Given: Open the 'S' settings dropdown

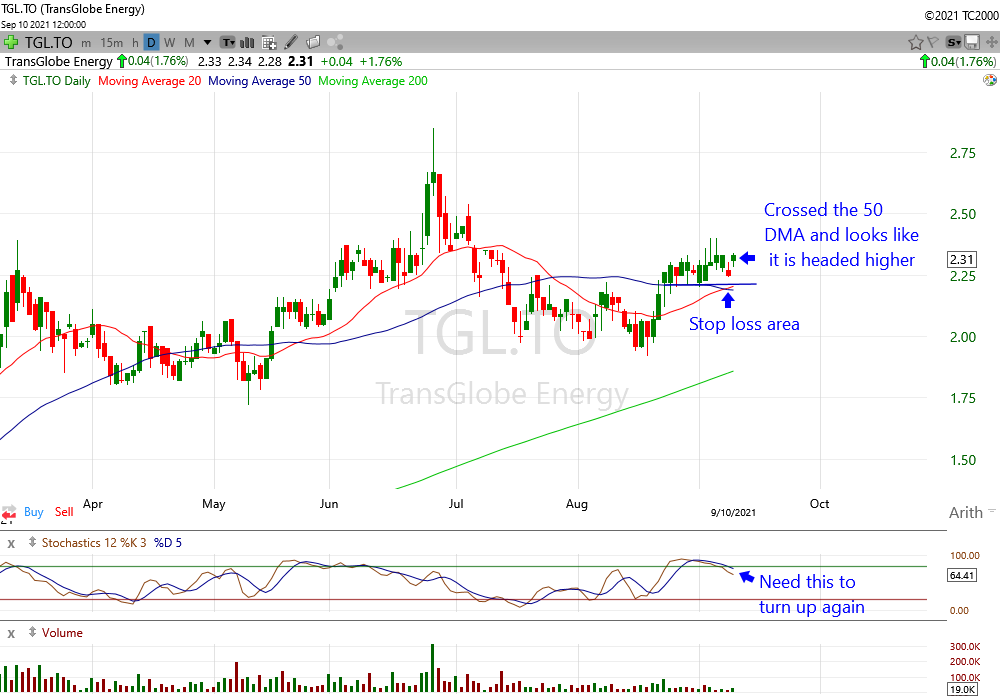Looking at the screenshot, I should point(953,43).
